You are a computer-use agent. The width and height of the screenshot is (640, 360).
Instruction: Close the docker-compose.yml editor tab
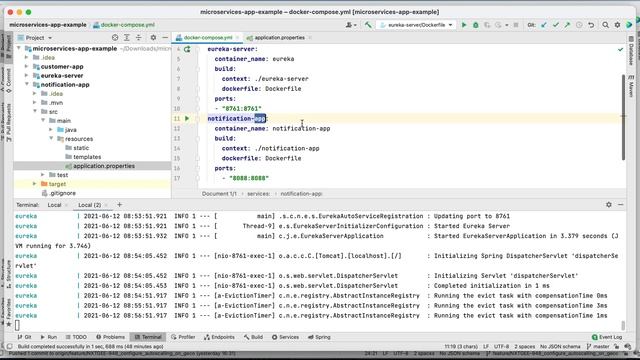[x=237, y=38]
